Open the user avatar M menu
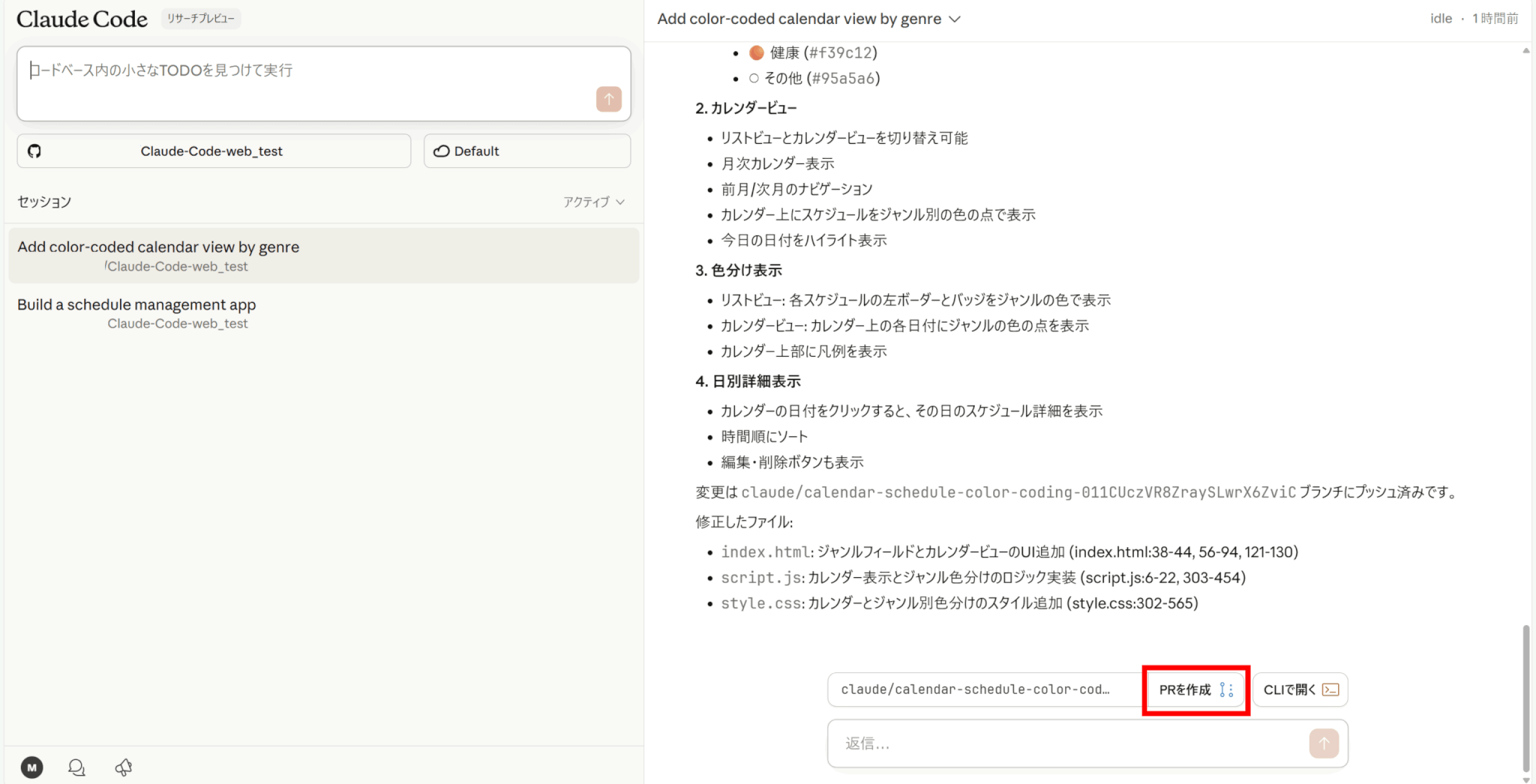 coord(31,767)
